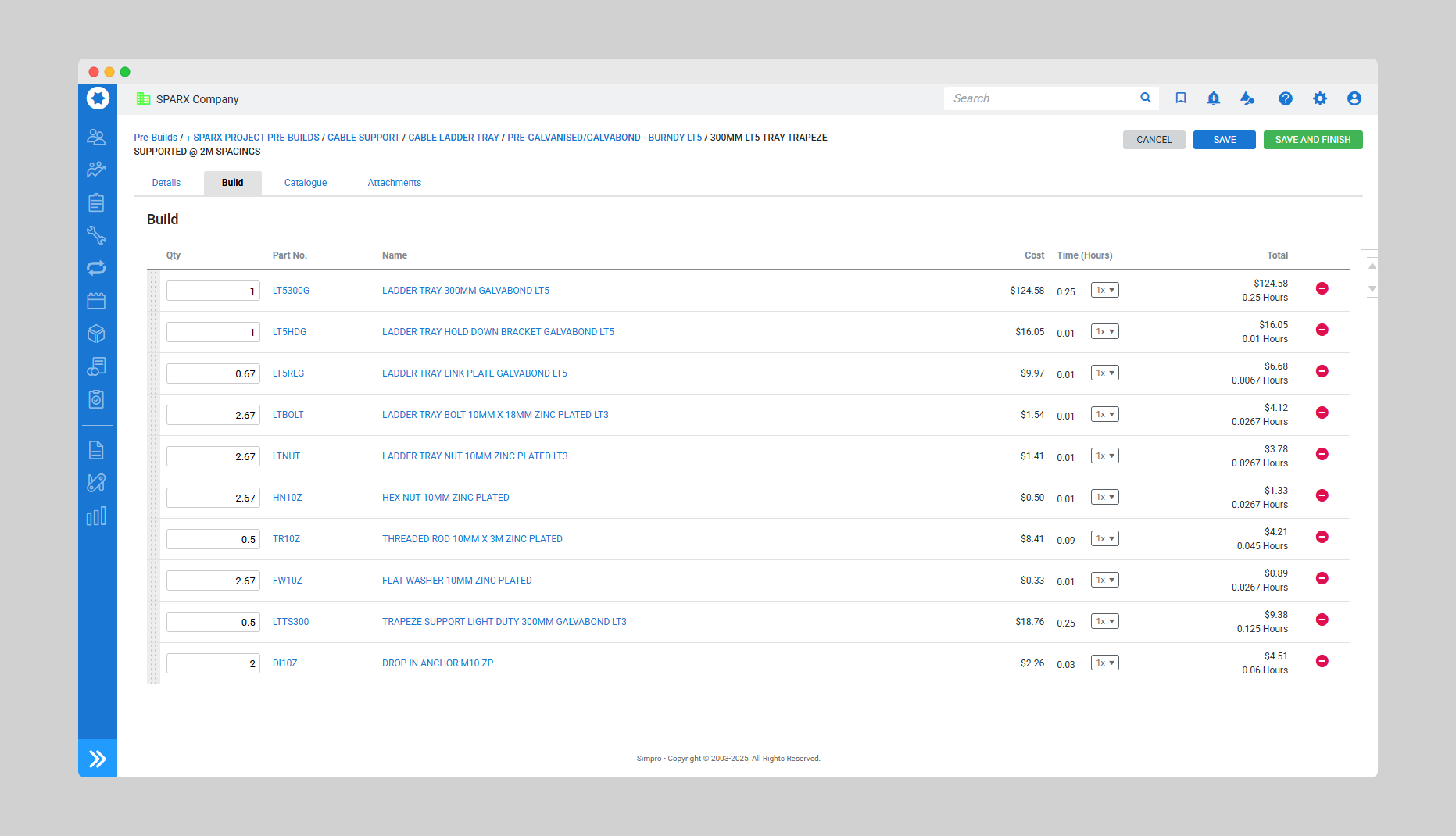Viewport: 1456px width, 836px height.
Task: Delete the DROP IN ANCHOR M10 ZP row
Action: pos(1322,662)
